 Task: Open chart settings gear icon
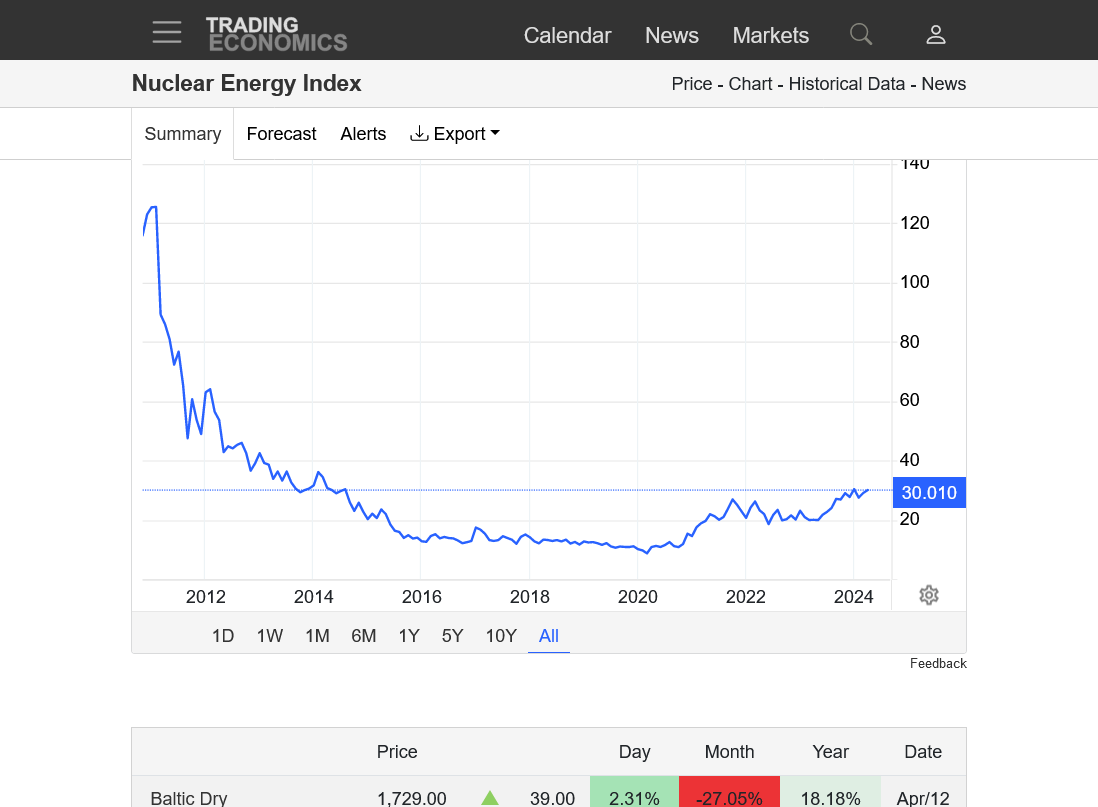928,596
